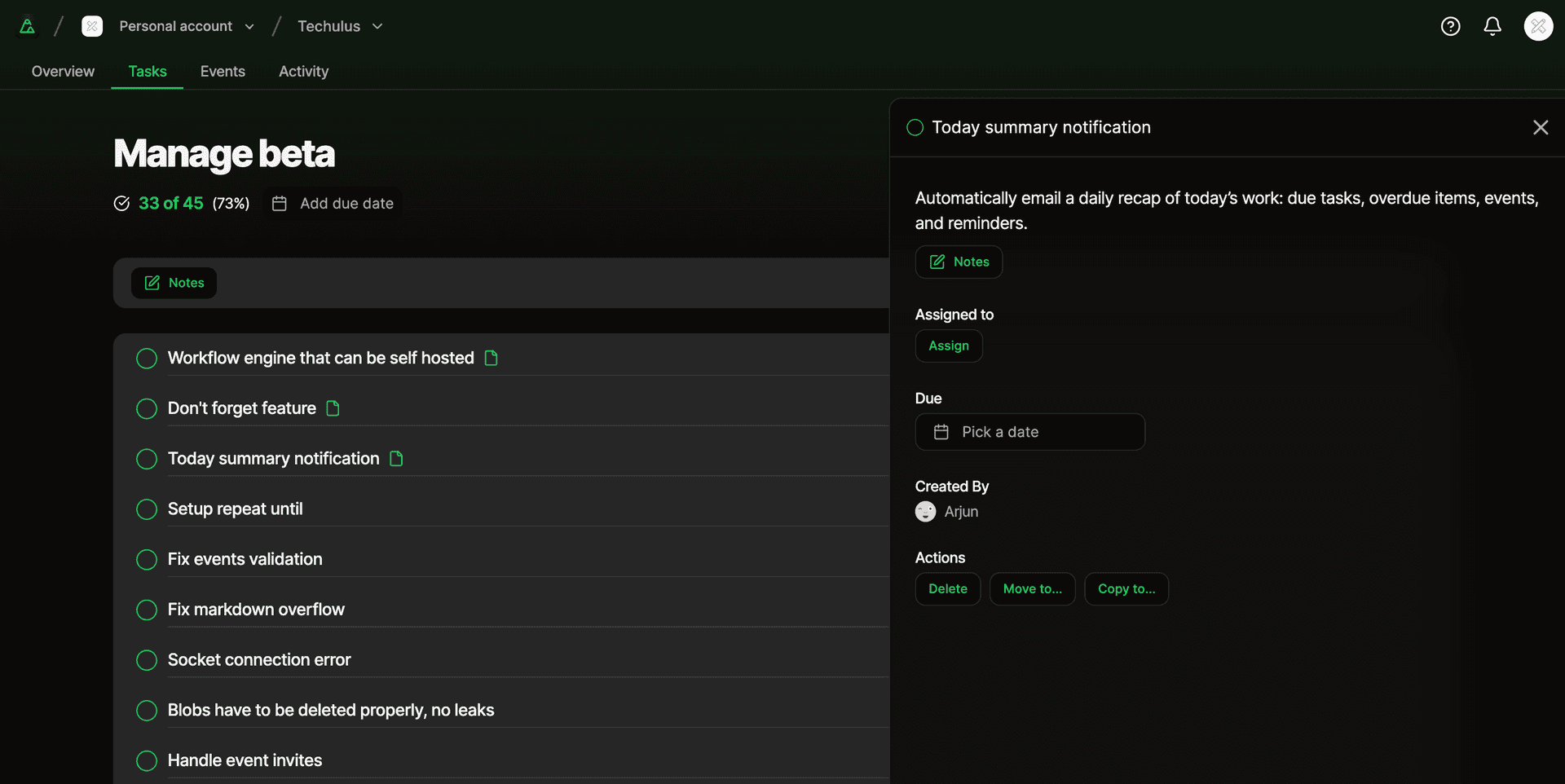Toggle the circle beside Today summary notification heading

point(915,127)
